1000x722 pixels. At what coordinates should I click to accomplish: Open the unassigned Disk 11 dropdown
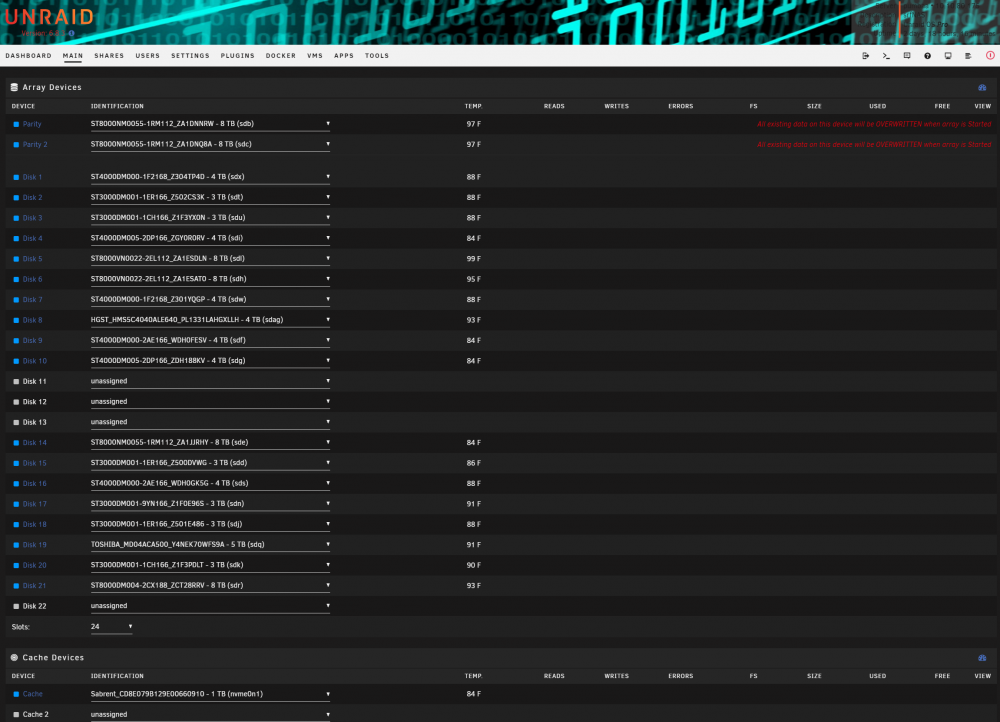coord(210,381)
